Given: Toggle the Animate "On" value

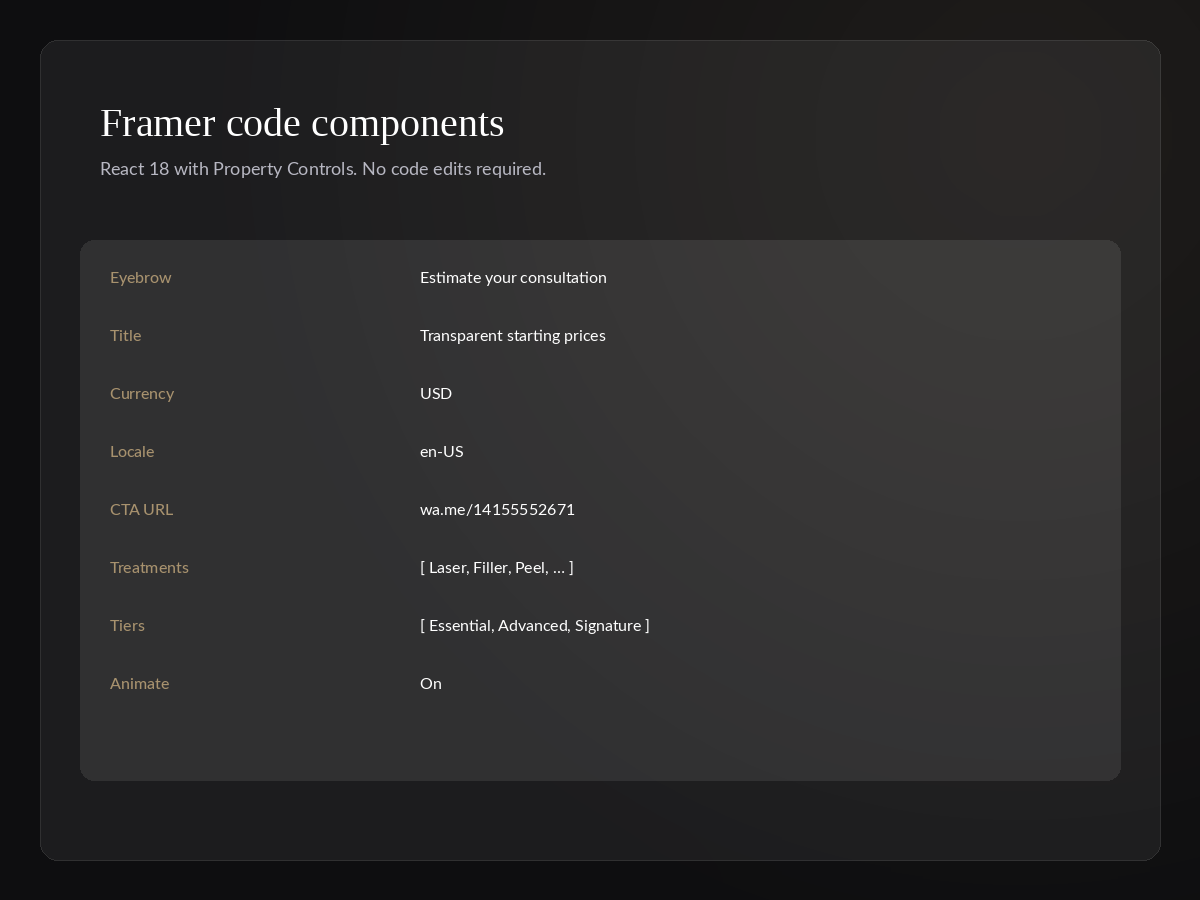Looking at the screenshot, I should (x=431, y=684).
